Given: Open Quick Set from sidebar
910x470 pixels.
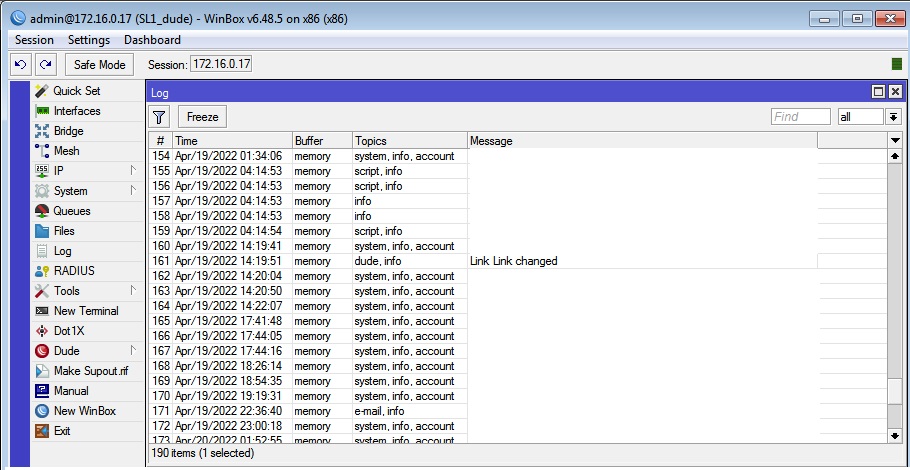Looking at the screenshot, I should (76, 91).
